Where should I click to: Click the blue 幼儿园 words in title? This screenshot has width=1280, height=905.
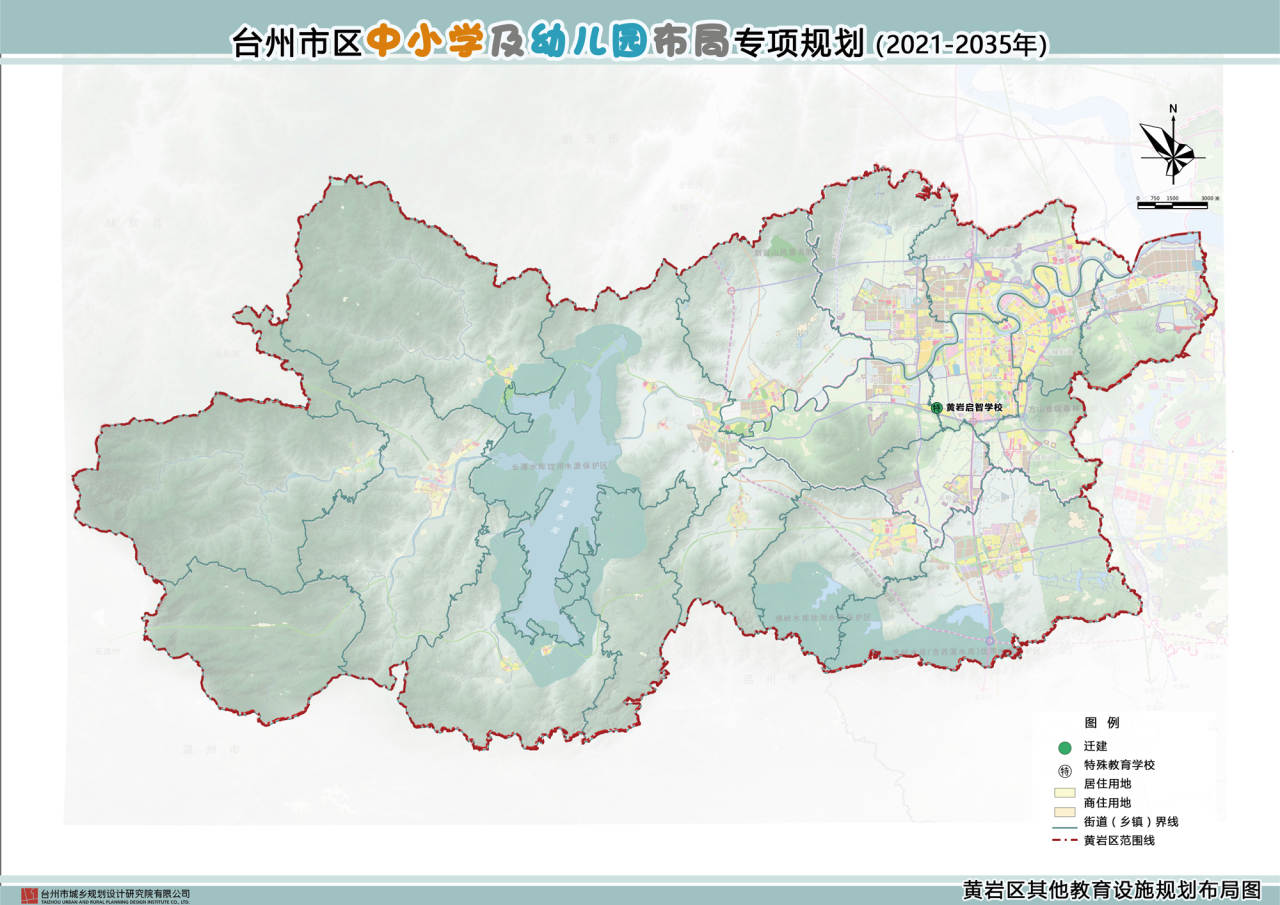[587, 42]
